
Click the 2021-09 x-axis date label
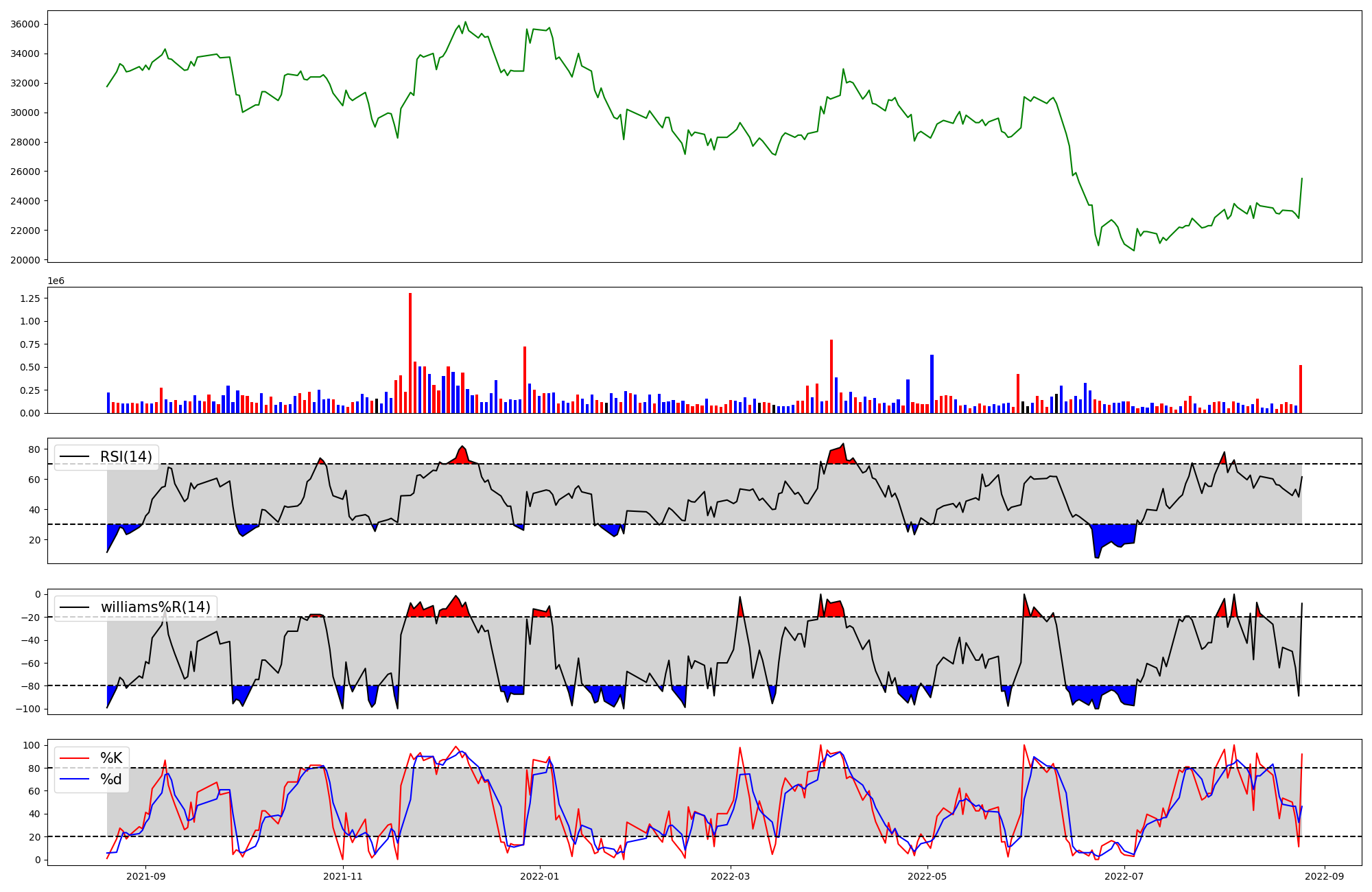[145, 876]
